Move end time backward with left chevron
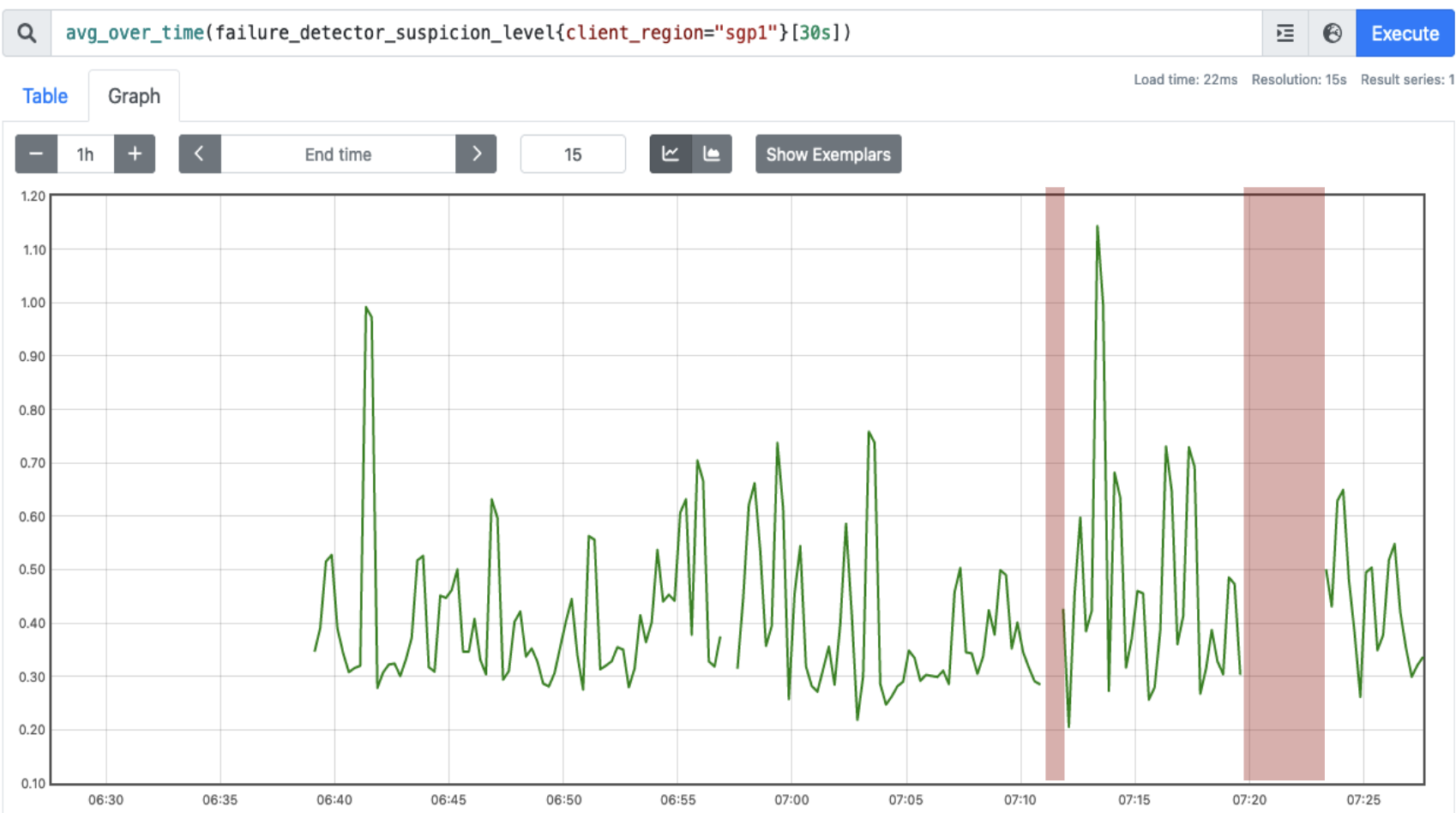This screenshot has height=813, width=1456. click(x=200, y=154)
